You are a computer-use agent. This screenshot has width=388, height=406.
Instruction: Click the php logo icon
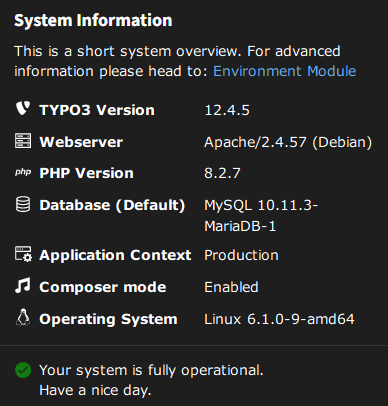(x=23, y=172)
